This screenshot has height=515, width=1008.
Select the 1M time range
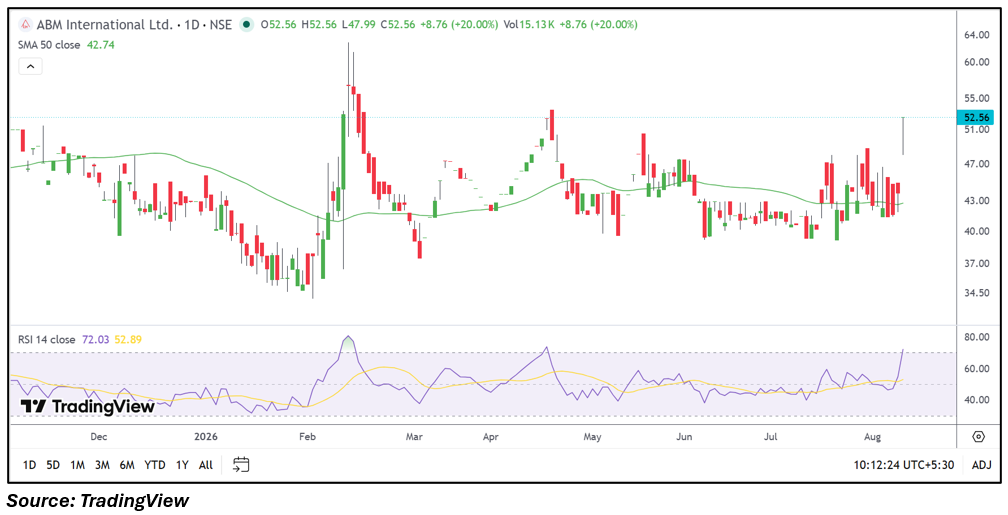77,465
